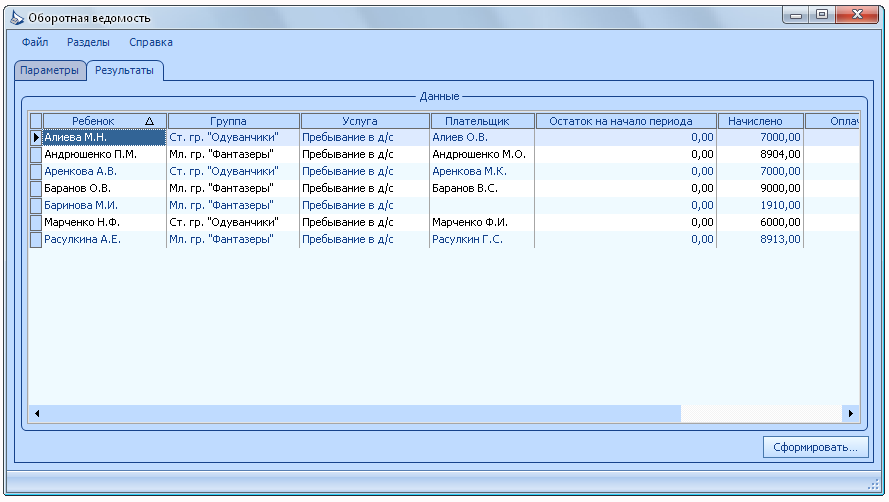Select the Расулкина А.Е. cell
The height and width of the screenshot is (502, 889).
(104, 239)
